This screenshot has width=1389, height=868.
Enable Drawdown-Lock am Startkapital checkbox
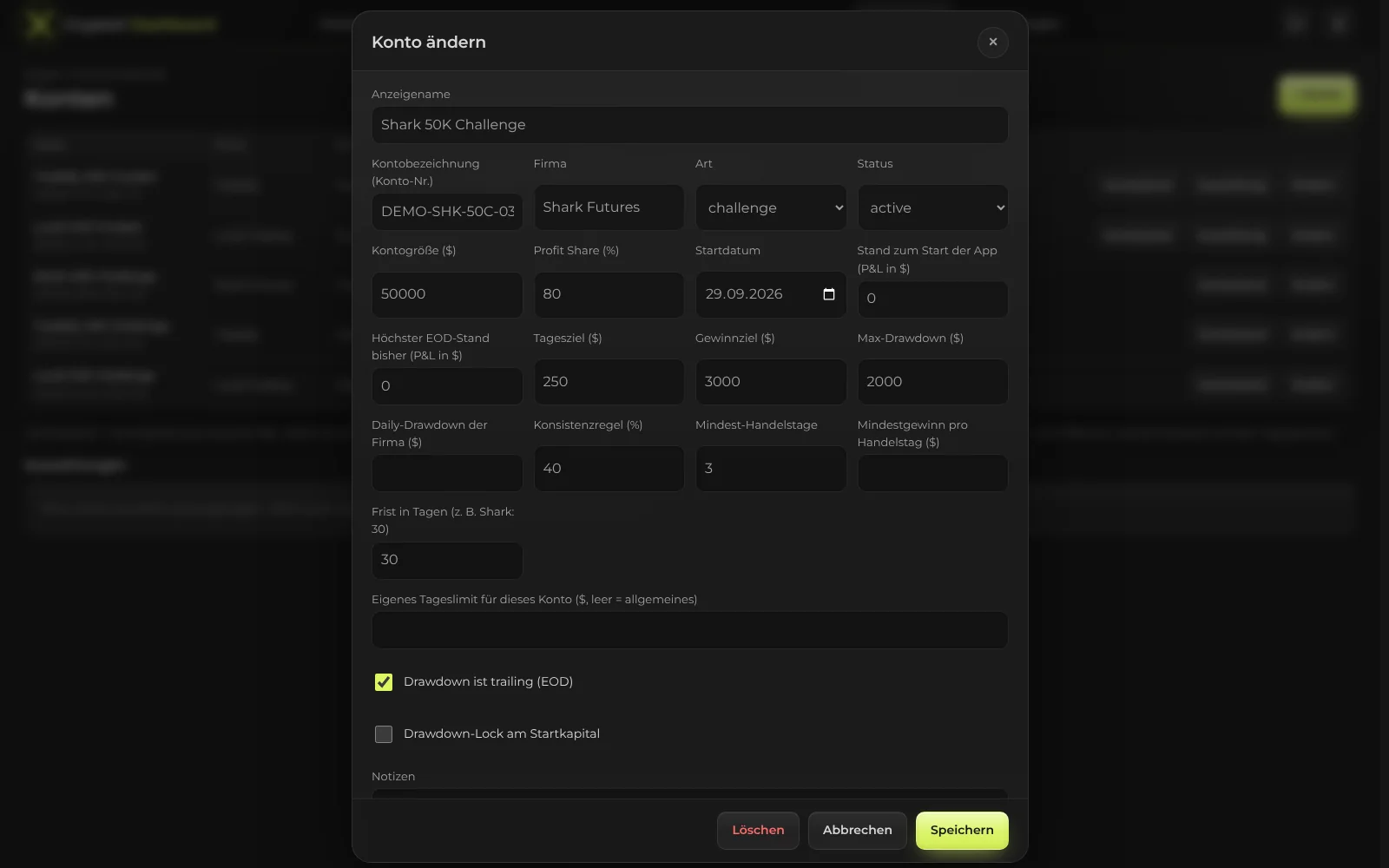384,734
